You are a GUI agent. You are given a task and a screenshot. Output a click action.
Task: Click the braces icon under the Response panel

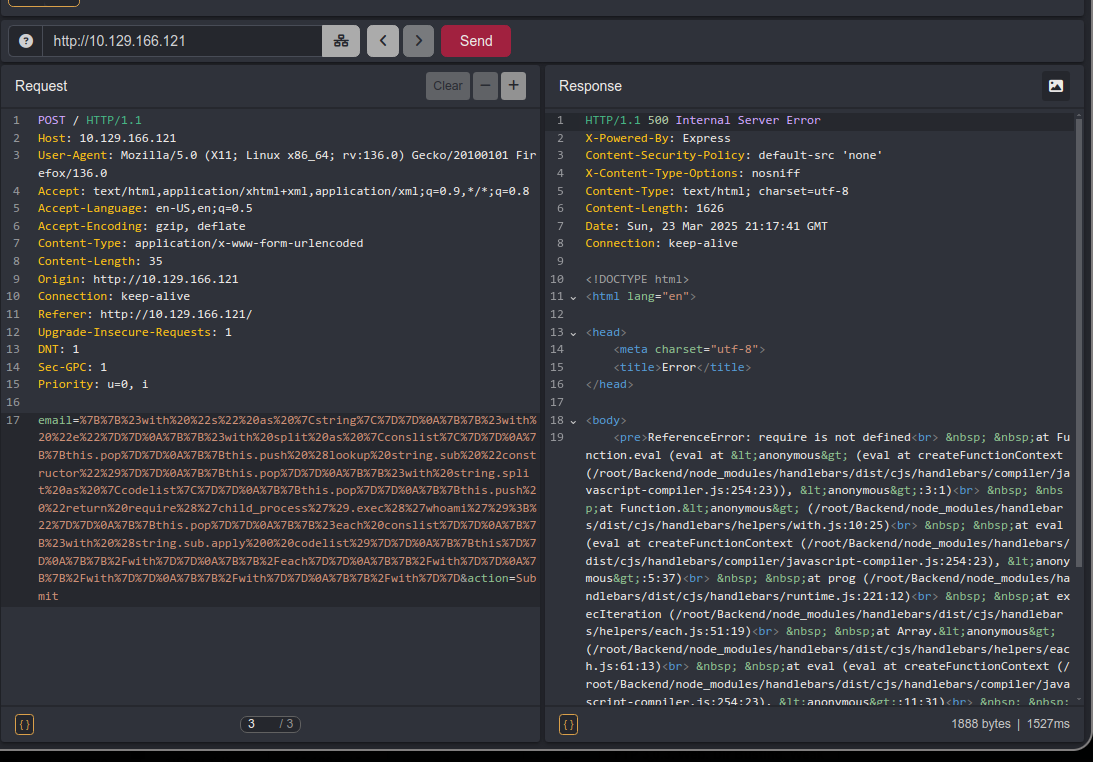click(x=568, y=724)
